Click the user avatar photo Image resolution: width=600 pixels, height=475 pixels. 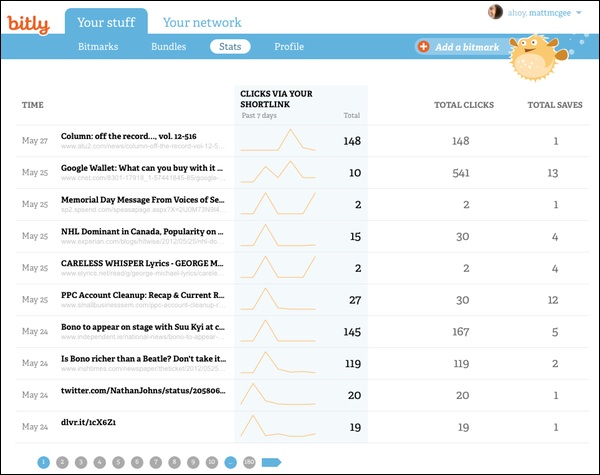pos(495,12)
